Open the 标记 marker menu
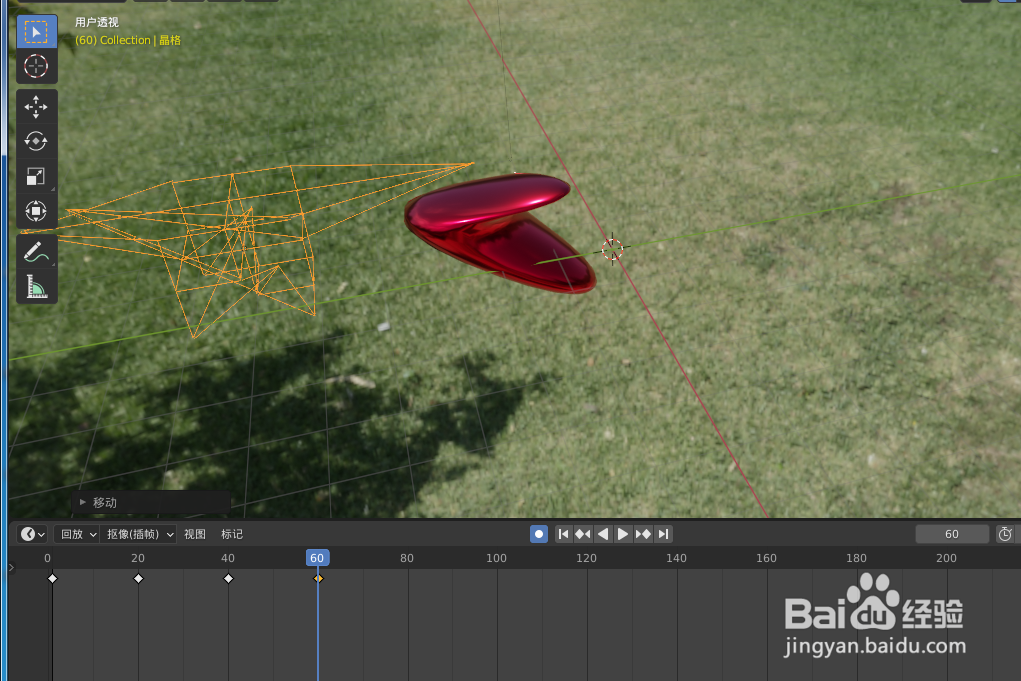The image size is (1021, 681). 231,534
